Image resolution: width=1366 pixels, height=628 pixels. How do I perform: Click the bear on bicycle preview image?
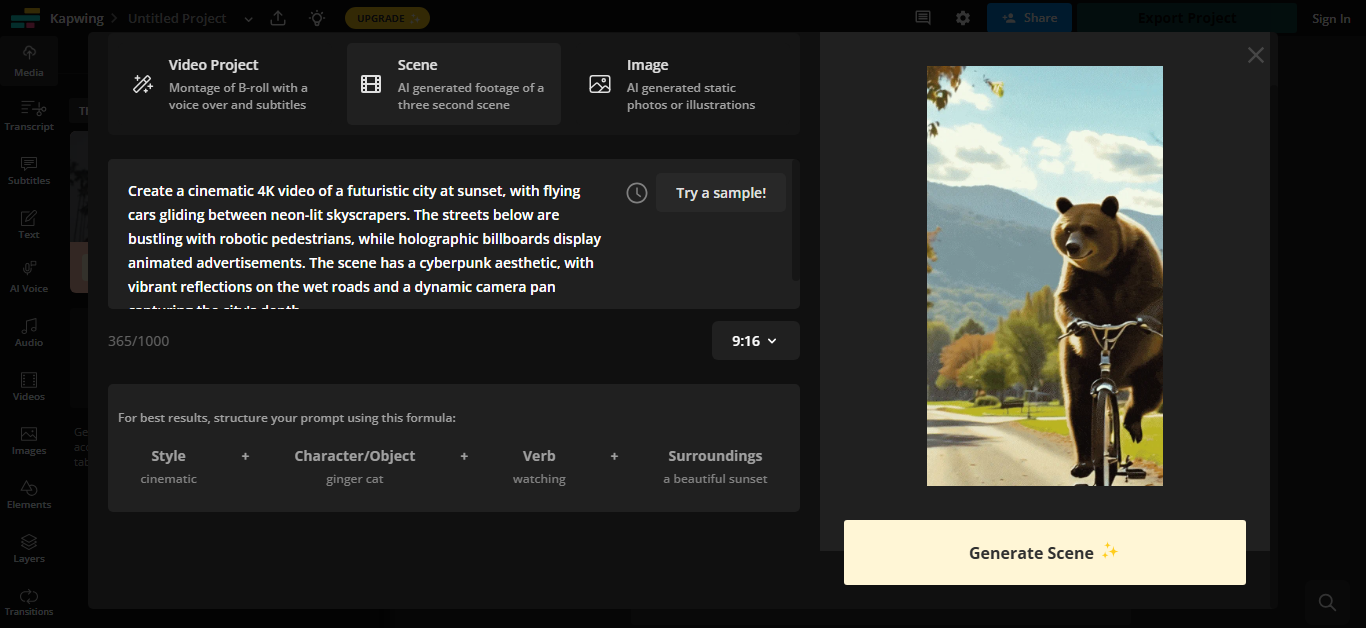coord(1045,276)
